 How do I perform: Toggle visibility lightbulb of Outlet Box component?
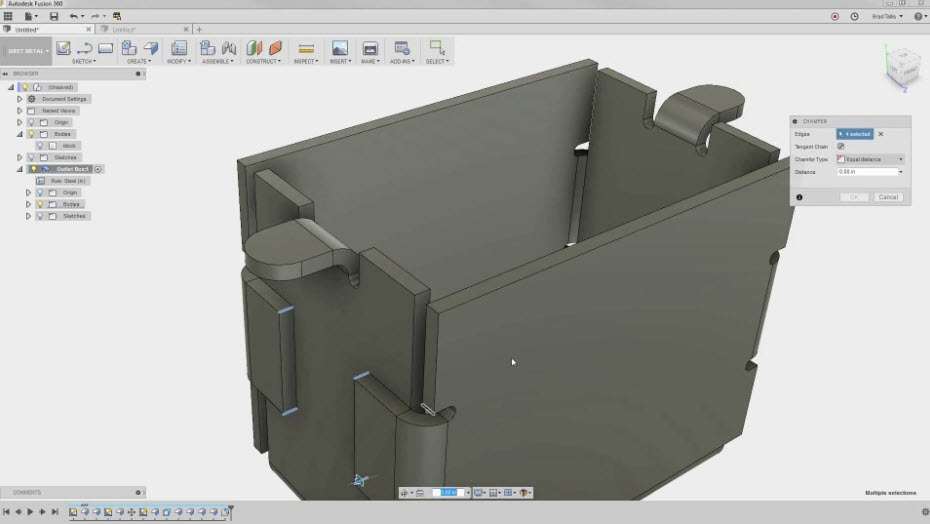[x=33, y=169]
